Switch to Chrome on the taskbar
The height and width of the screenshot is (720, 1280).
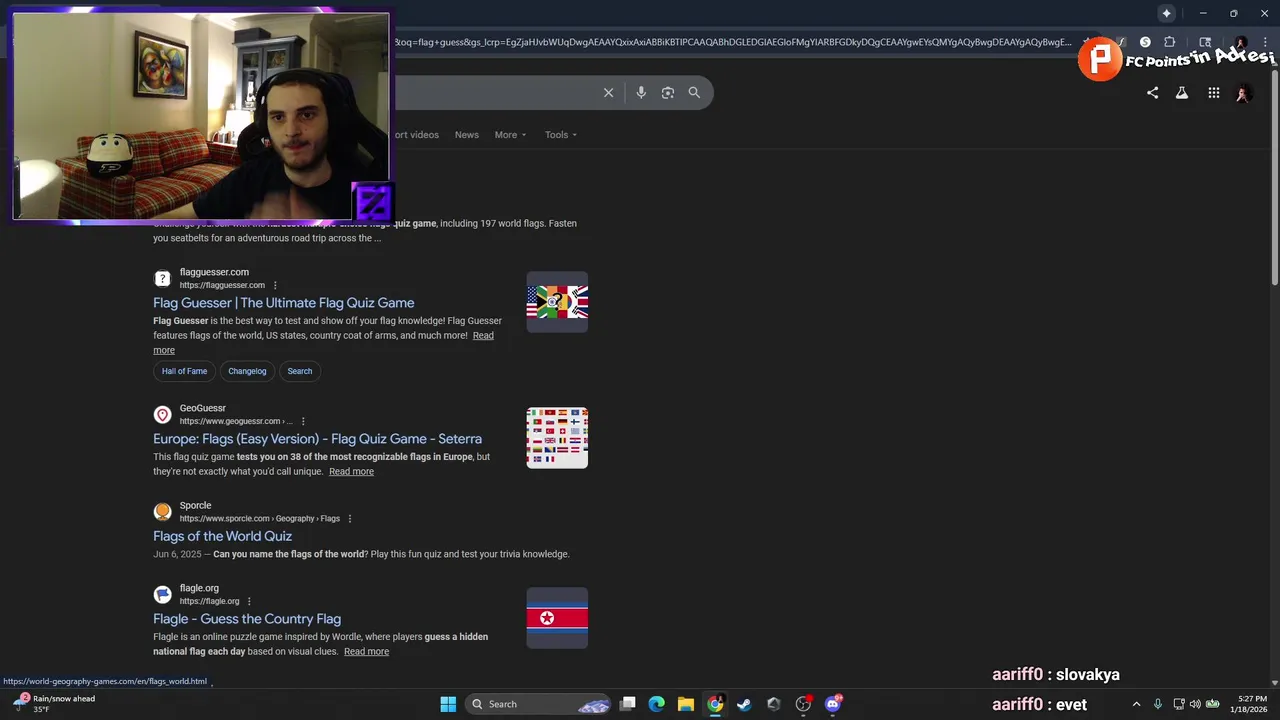715,704
